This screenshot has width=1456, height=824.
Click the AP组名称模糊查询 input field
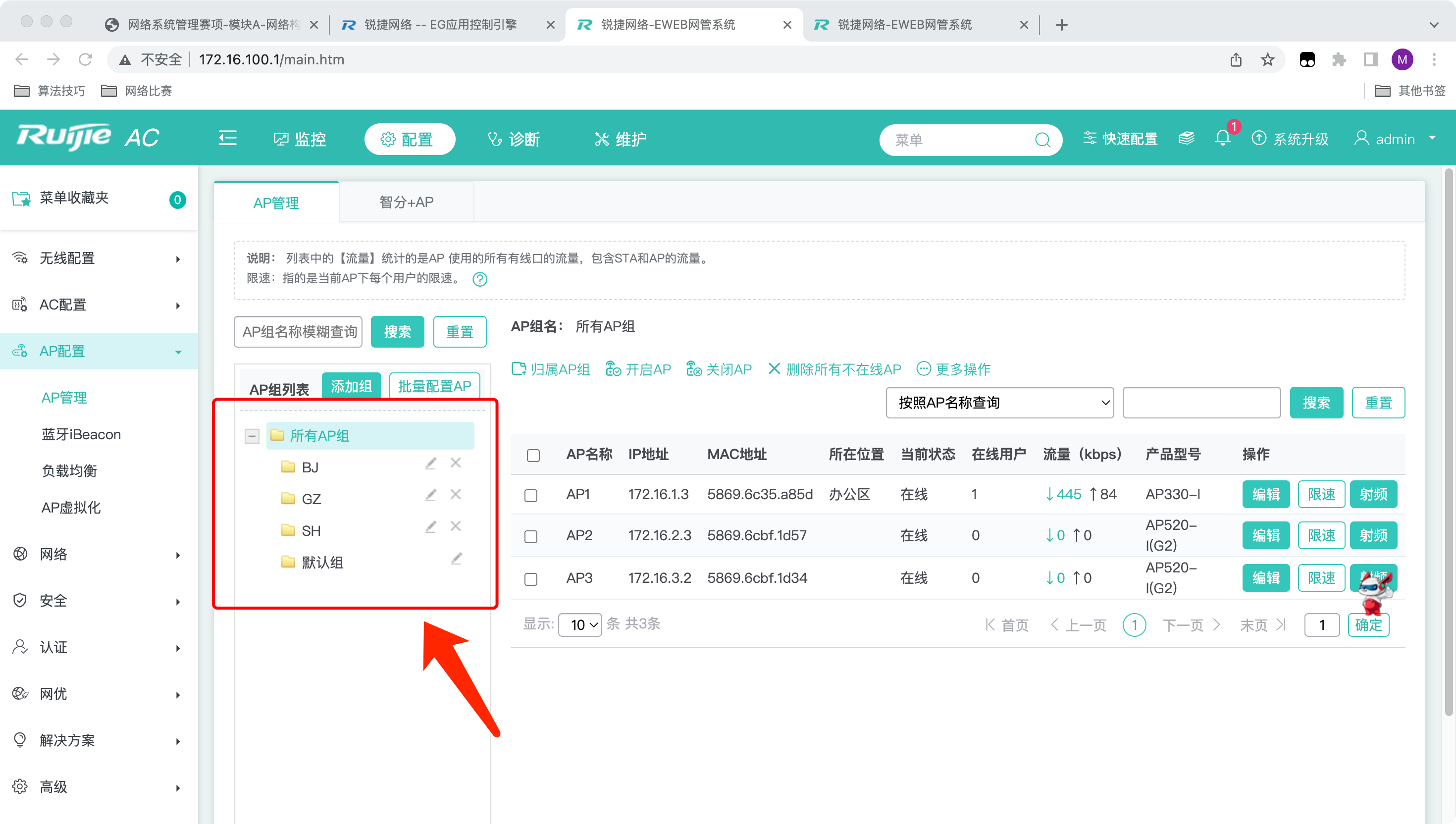[298, 332]
